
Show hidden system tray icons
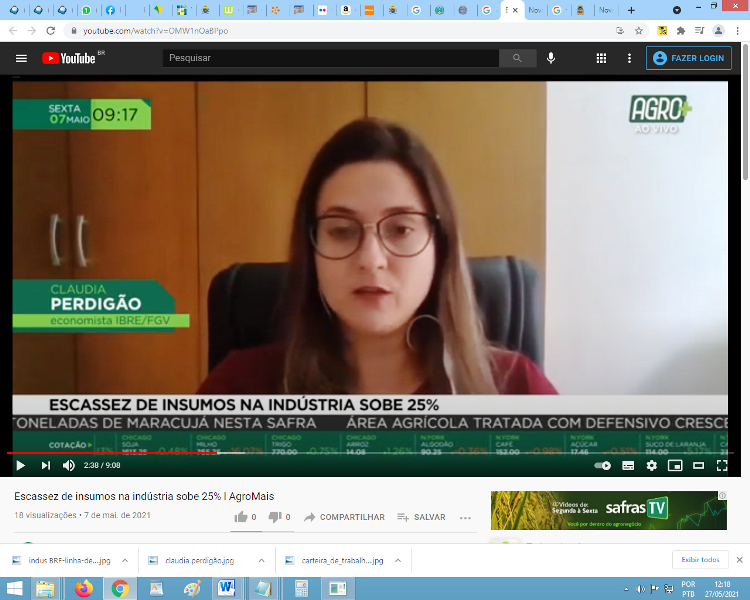click(x=626, y=589)
